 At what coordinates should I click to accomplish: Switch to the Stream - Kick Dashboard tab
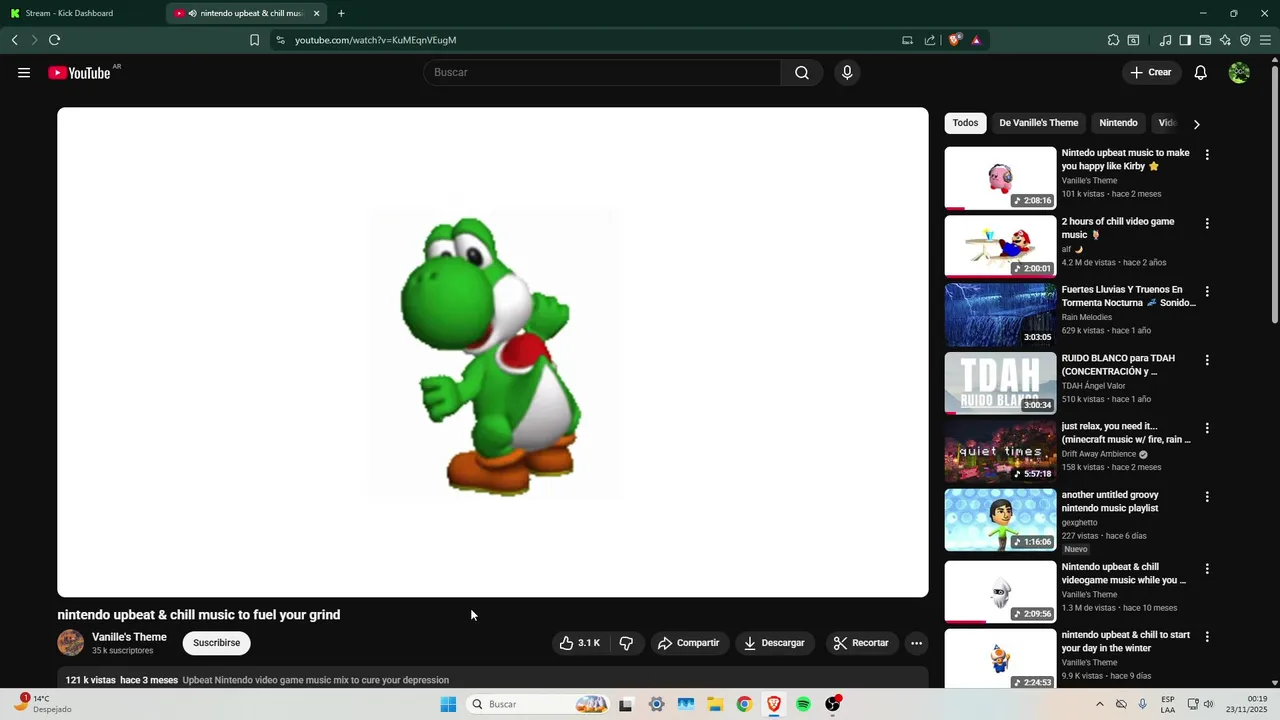coord(78,13)
